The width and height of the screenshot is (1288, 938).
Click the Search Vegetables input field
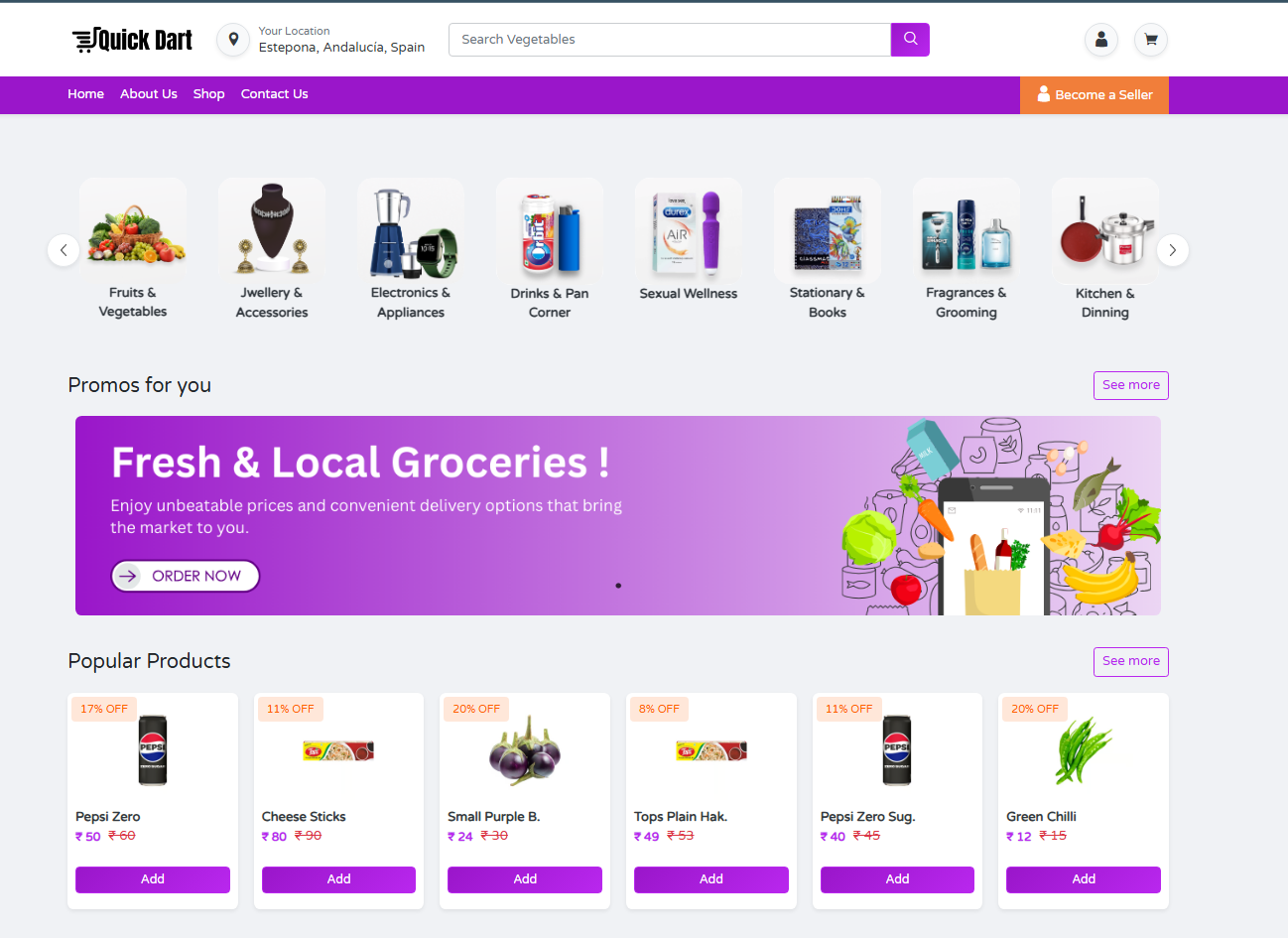point(670,40)
